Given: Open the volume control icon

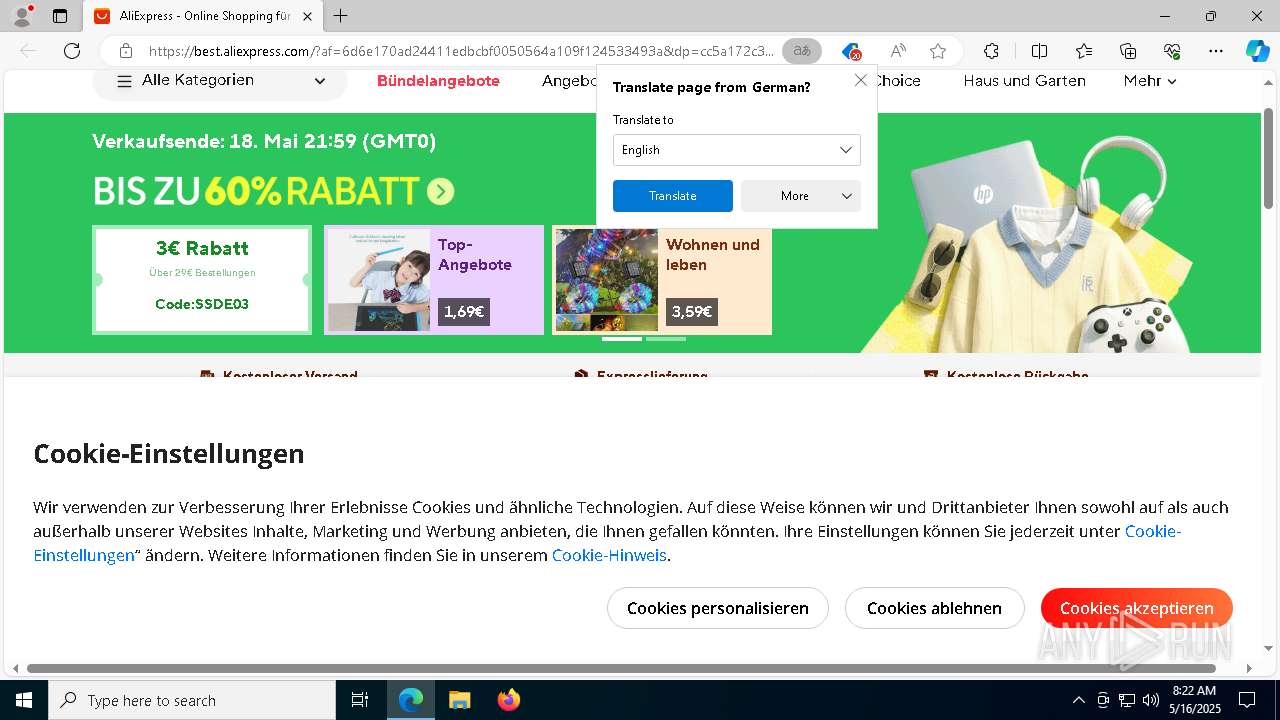Looking at the screenshot, I should [x=1150, y=700].
